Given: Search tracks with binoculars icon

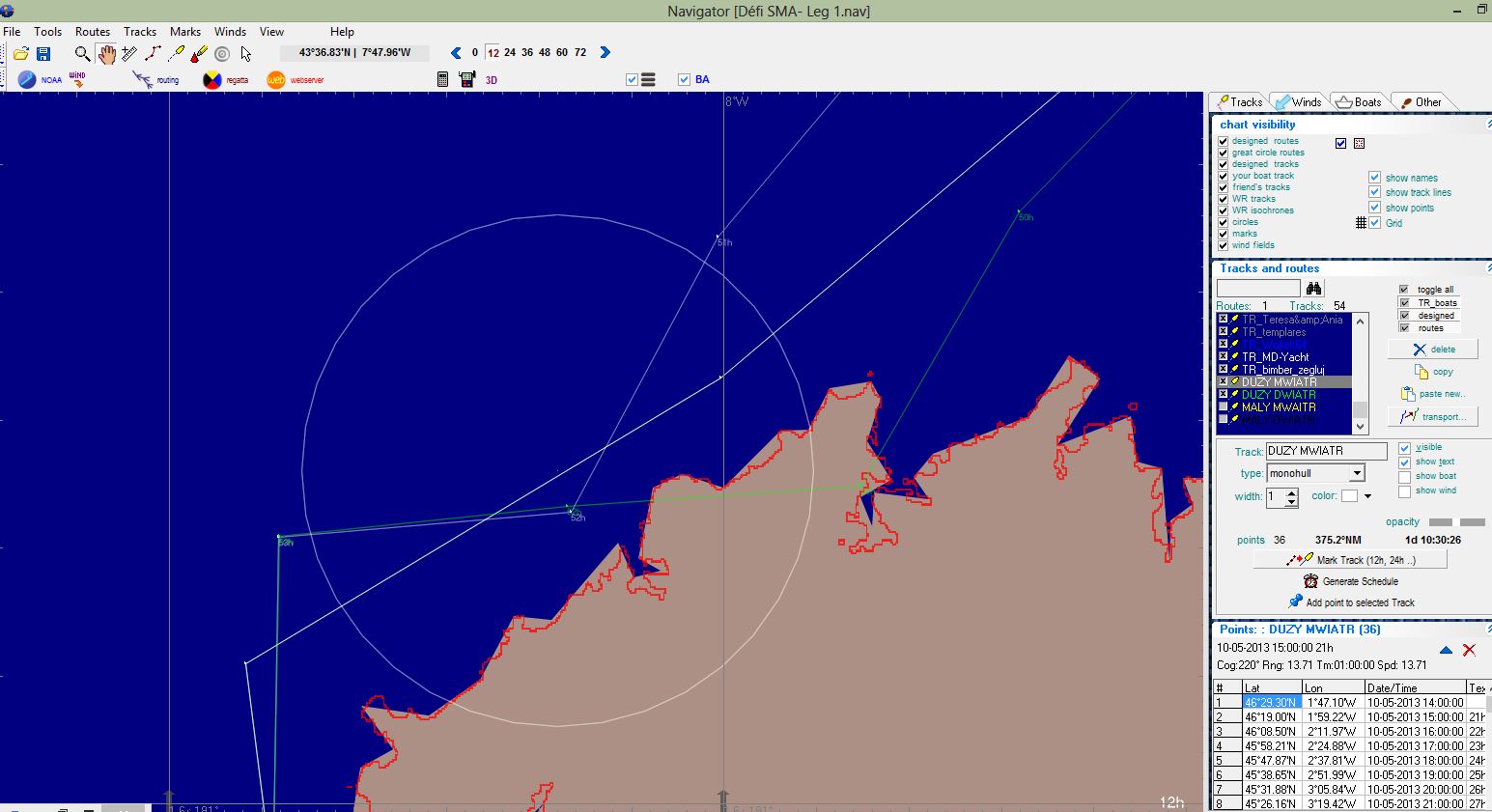Looking at the screenshot, I should click(1313, 289).
